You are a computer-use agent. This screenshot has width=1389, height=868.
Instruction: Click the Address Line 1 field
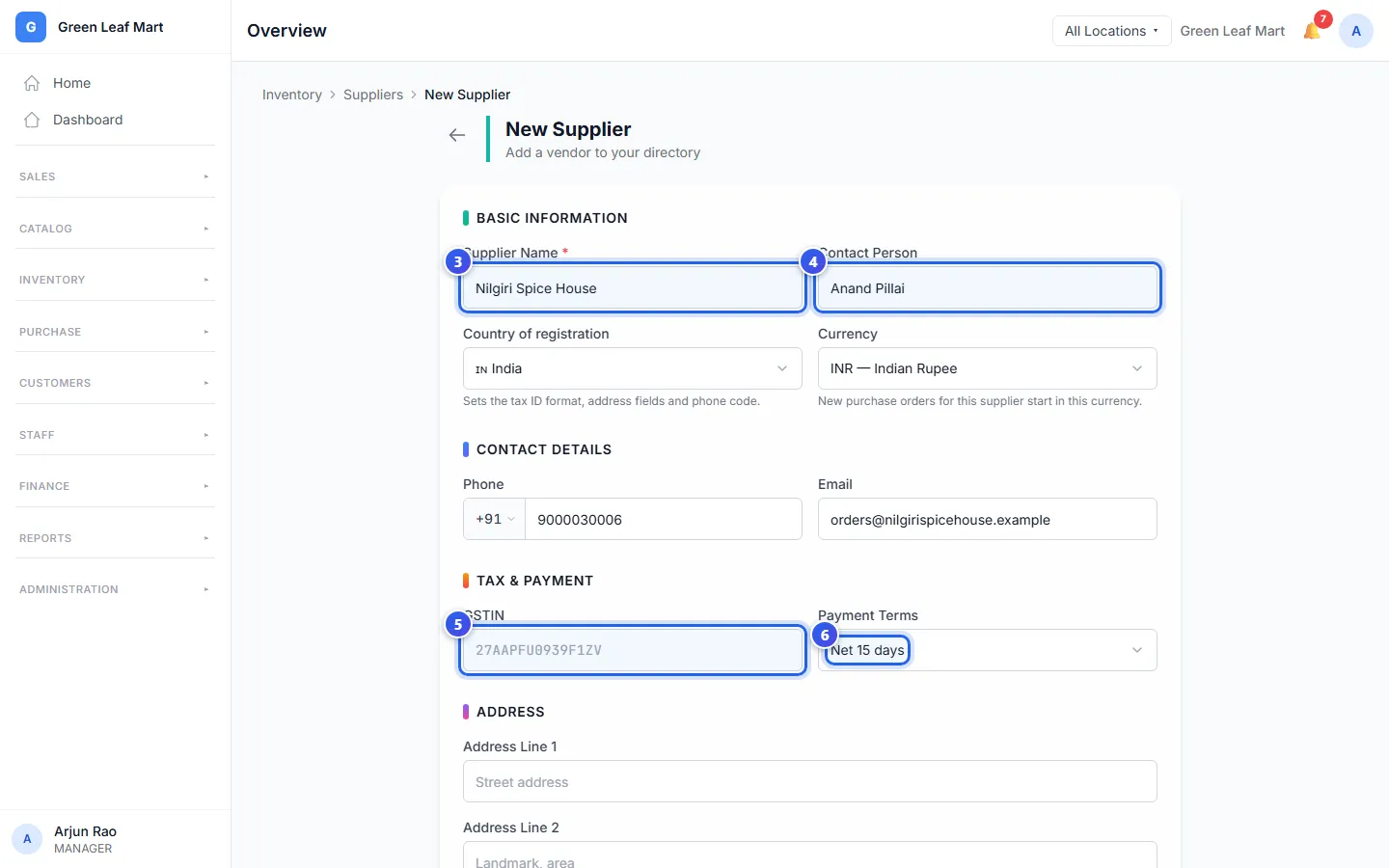tap(810, 781)
